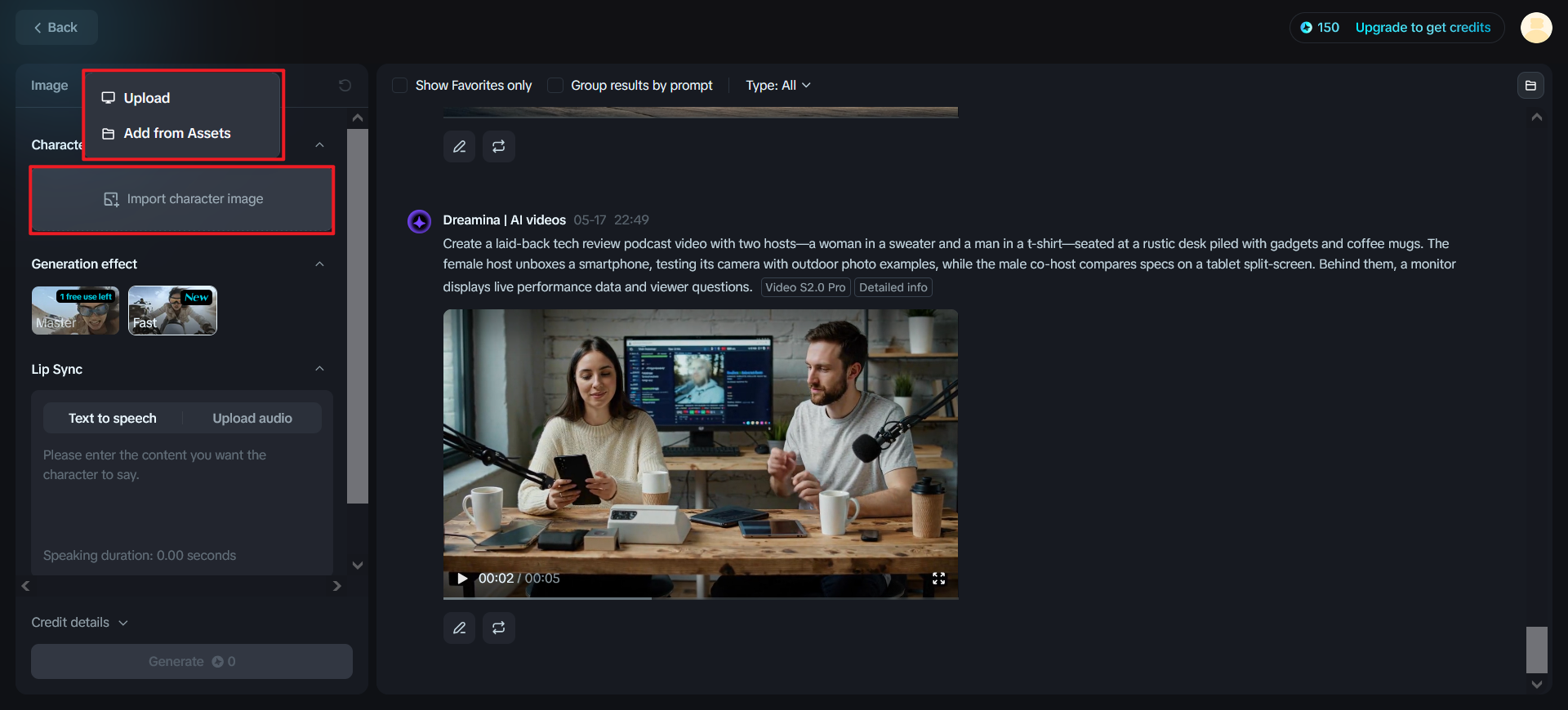Click the Dreamina | AI videos title
Screen dimensions: 1568x710
[505, 220]
